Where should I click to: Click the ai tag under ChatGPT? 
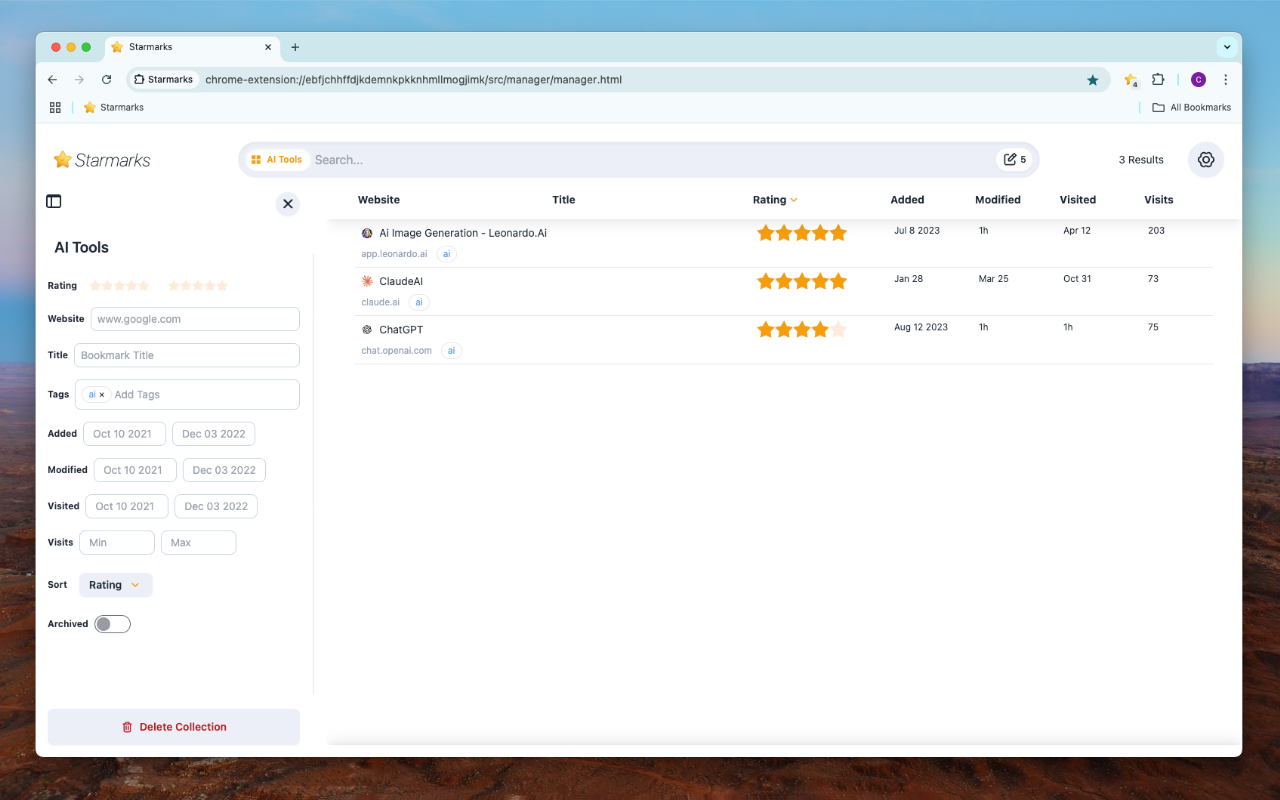coord(452,351)
